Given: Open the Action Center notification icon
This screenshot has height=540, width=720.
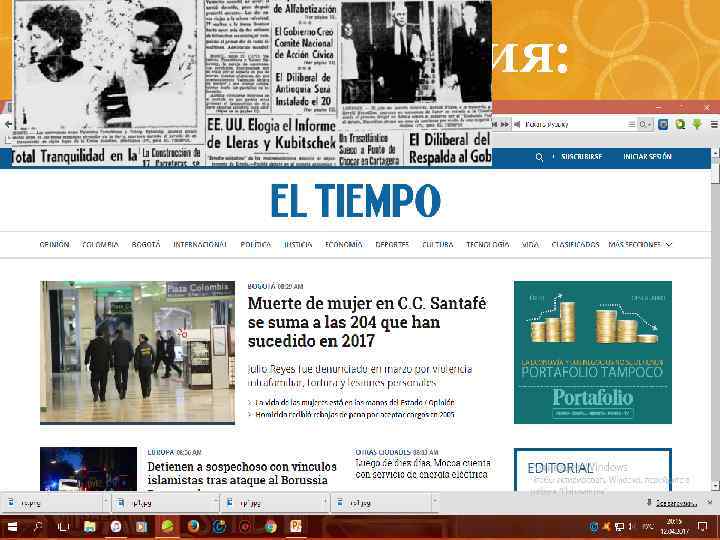Looking at the screenshot, I should coord(702,527).
